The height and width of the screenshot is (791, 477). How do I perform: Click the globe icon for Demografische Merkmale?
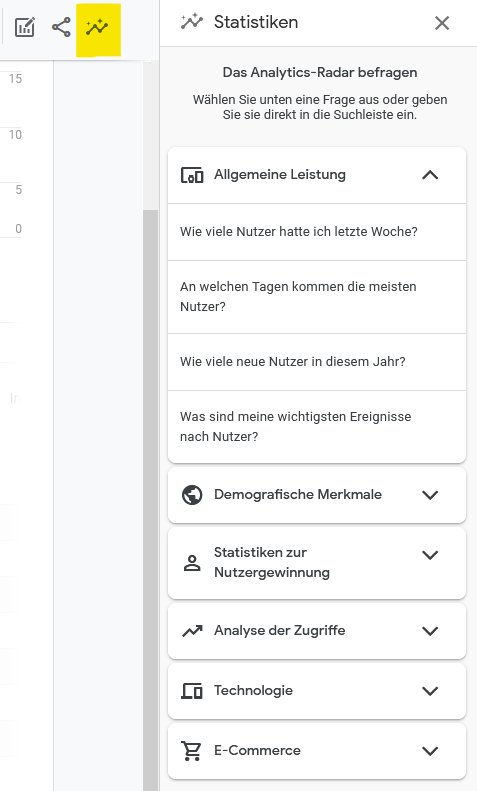point(192,495)
